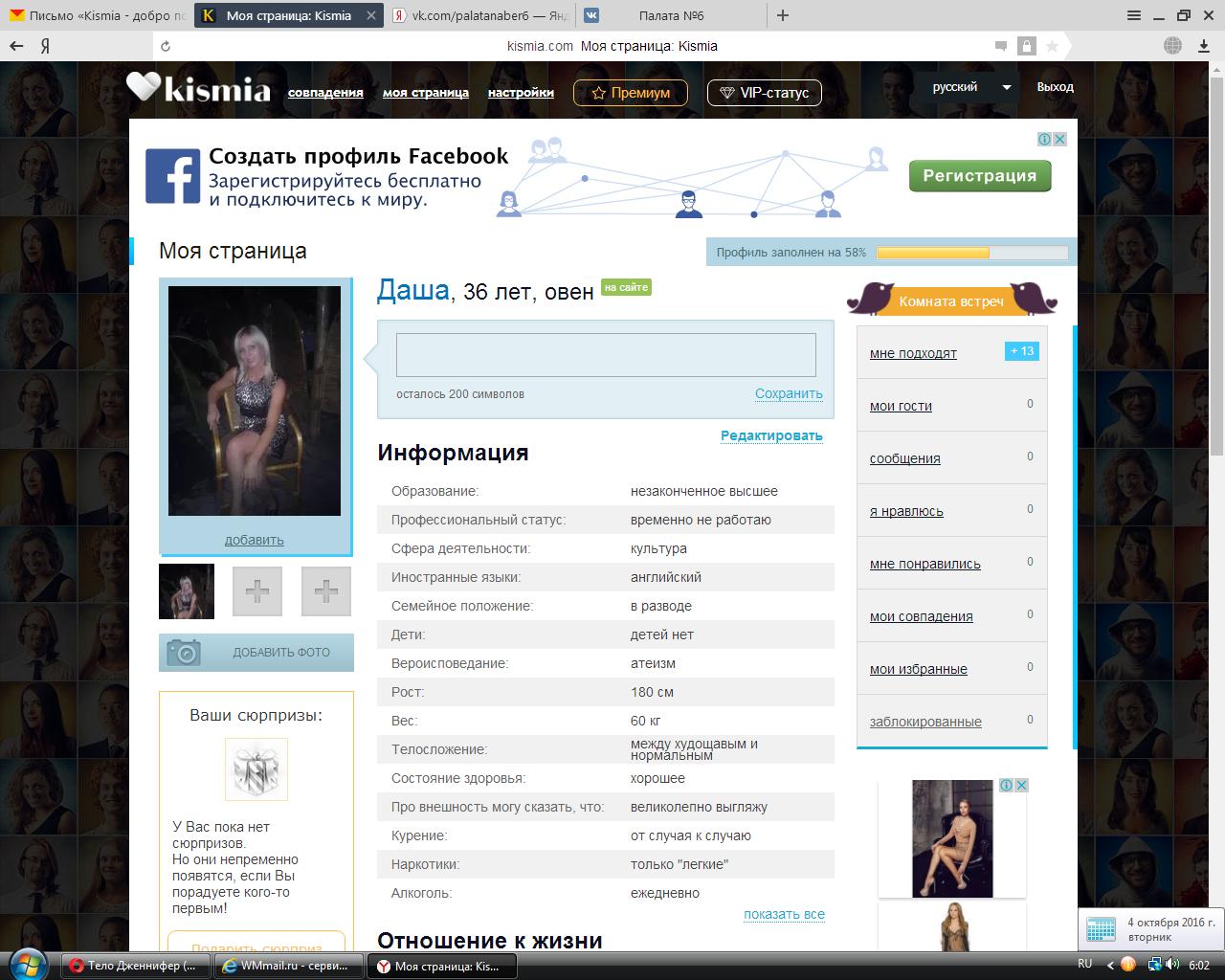Click ДОБАВИТЬ ФОТО button
1225x980 pixels.
256,653
